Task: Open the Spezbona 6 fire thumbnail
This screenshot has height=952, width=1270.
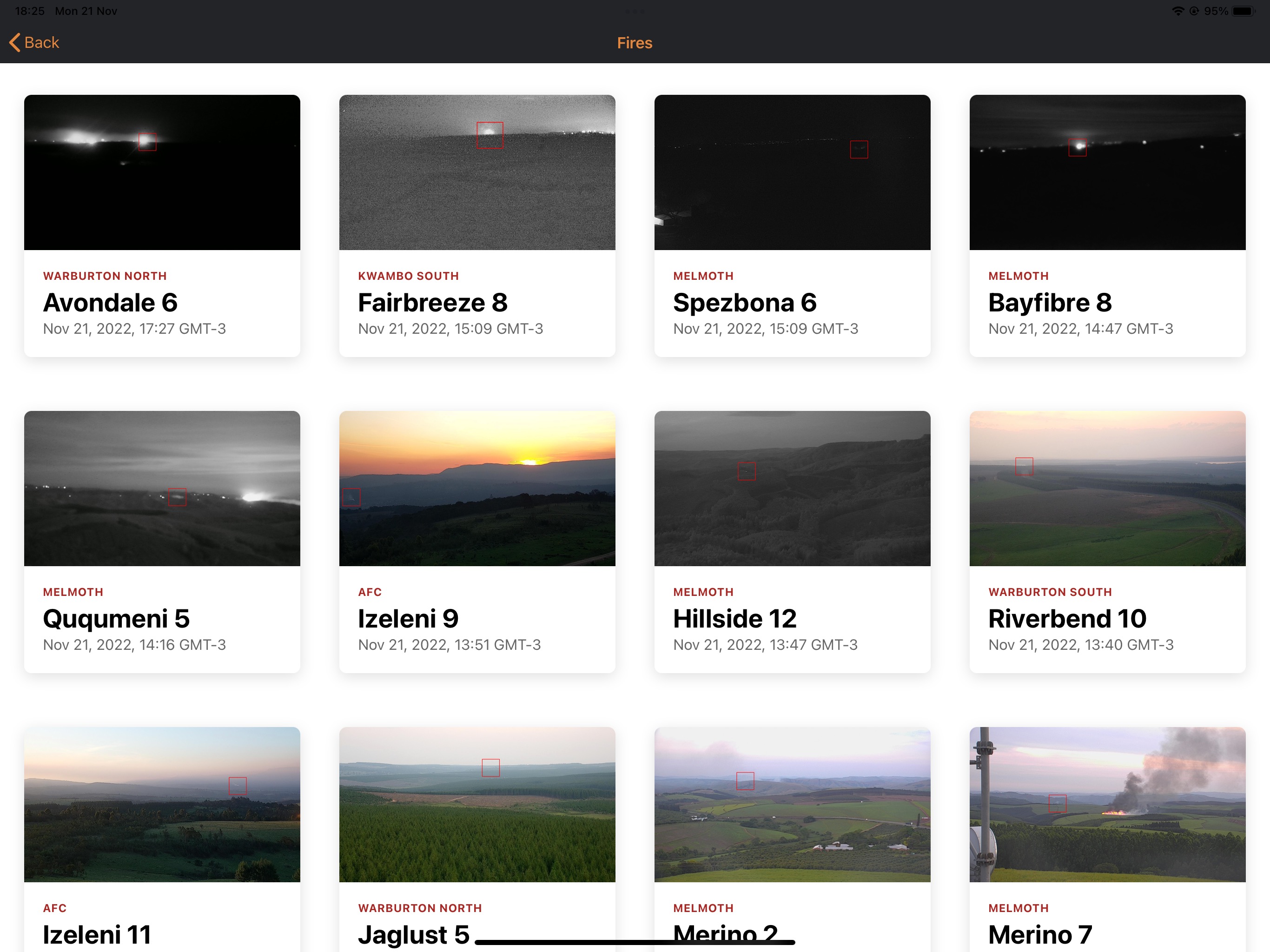Action: [792, 172]
